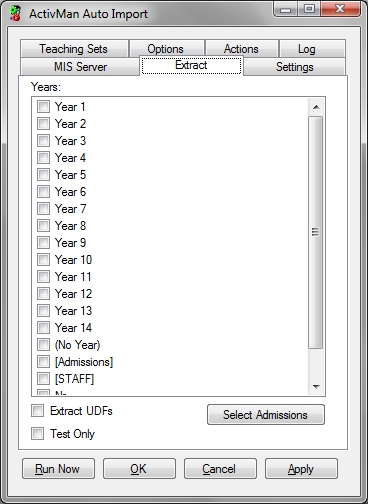Select the [Admissions] checkbox
The height and width of the screenshot is (504, 368).
coord(43,362)
